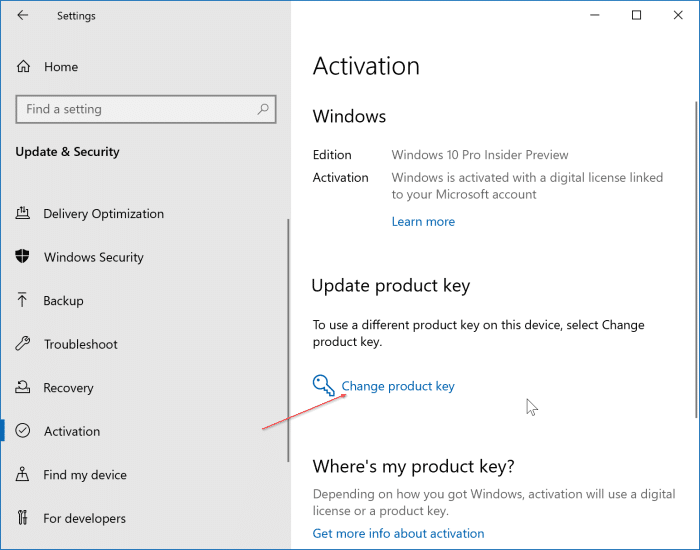Image resolution: width=700 pixels, height=550 pixels.
Task: Click the Troubleshoot wrench icon
Action: click(23, 343)
